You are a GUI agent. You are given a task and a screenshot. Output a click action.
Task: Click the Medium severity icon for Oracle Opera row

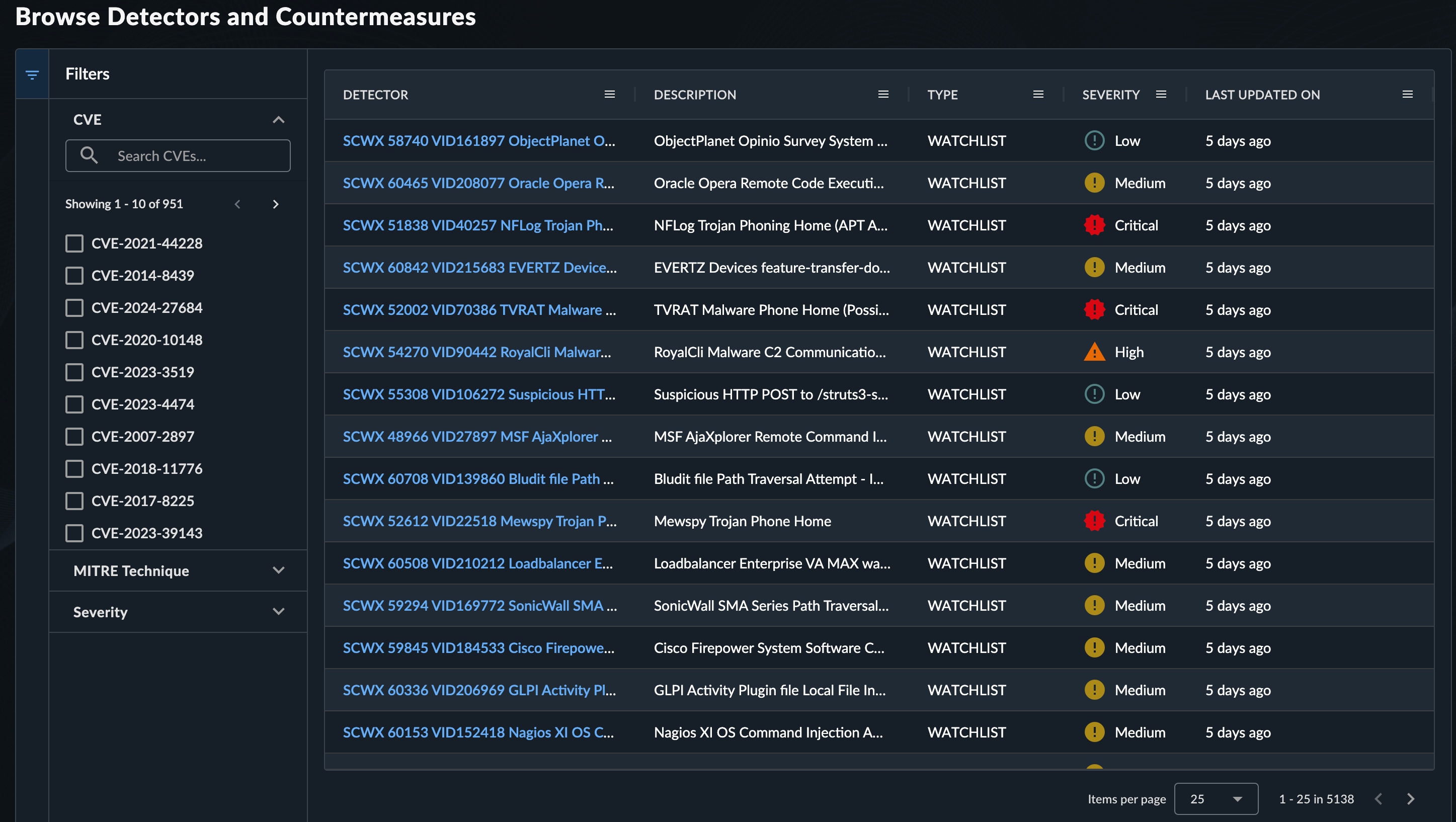1094,183
